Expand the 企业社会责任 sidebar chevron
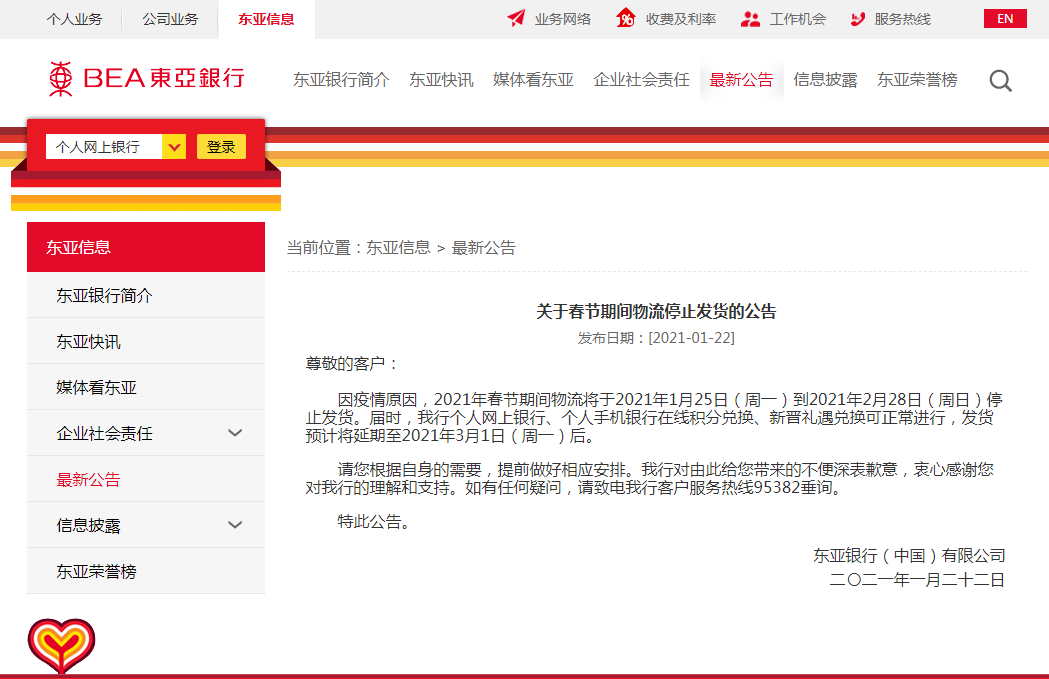The image size is (1049, 679). 235,433
